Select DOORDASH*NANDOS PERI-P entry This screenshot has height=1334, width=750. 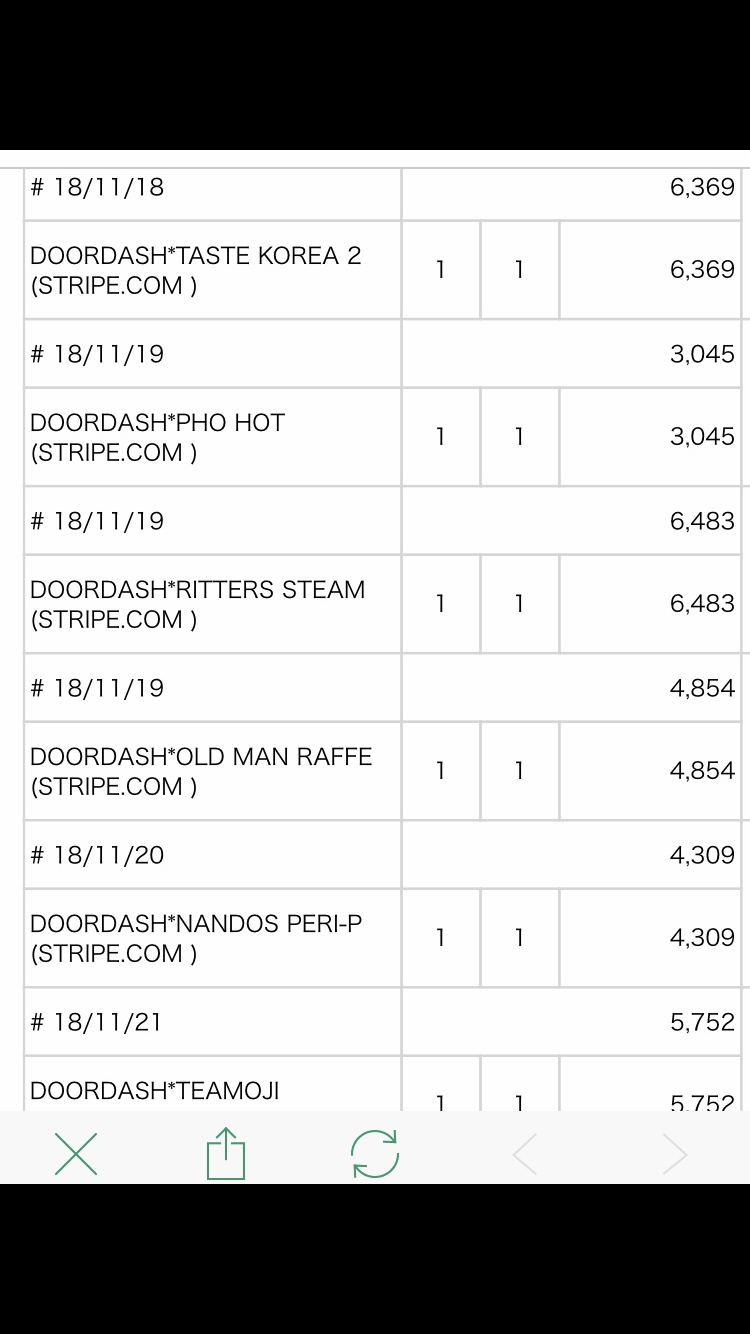click(x=196, y=938)
